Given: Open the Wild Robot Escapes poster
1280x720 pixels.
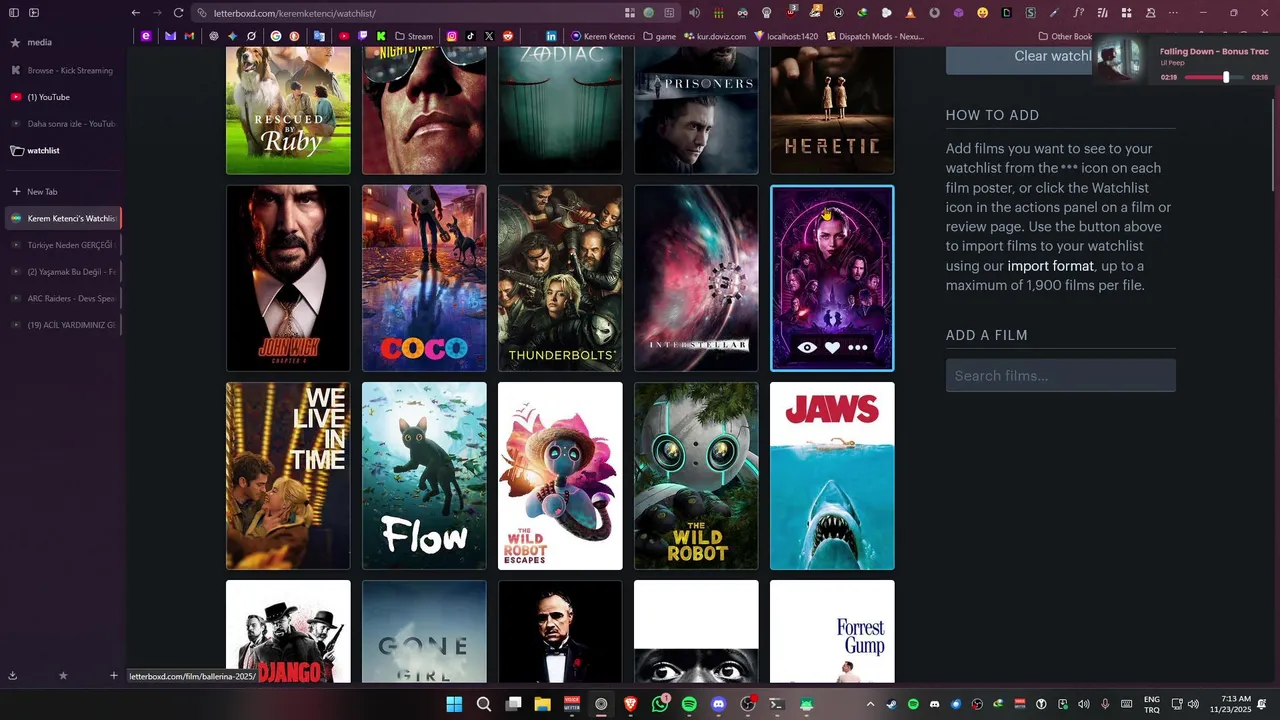Looking at the screenshot, I should point(560,476).
